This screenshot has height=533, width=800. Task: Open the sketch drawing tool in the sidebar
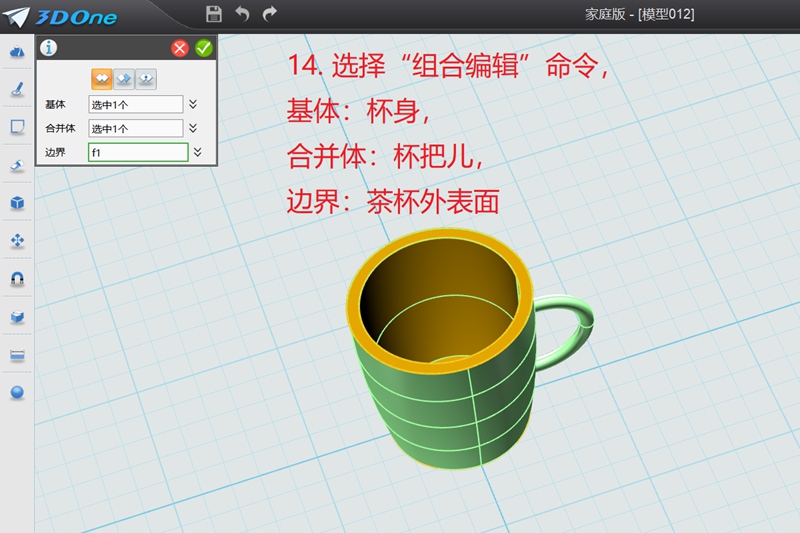(17, 89)
